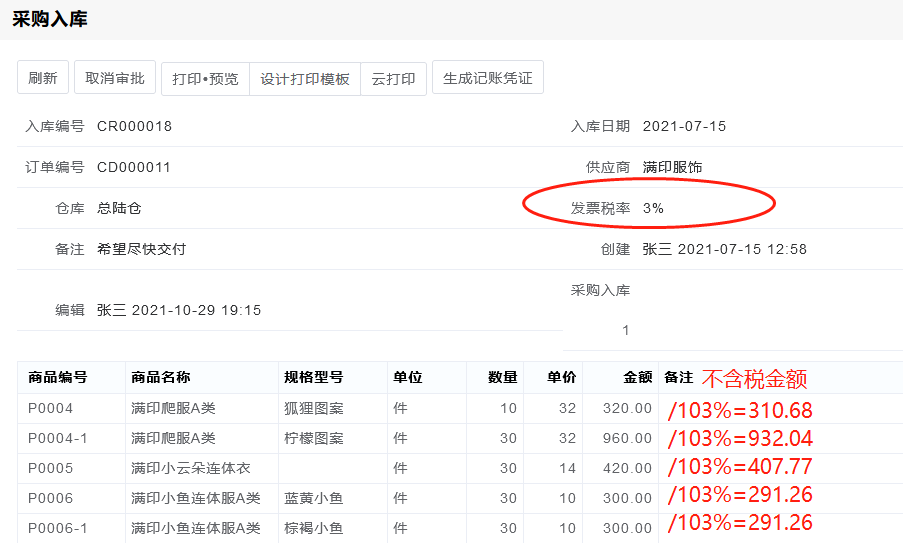Click order number CD000011
Image resolution: width=903 pixels, height=543 pixels.
coord(134,167)
